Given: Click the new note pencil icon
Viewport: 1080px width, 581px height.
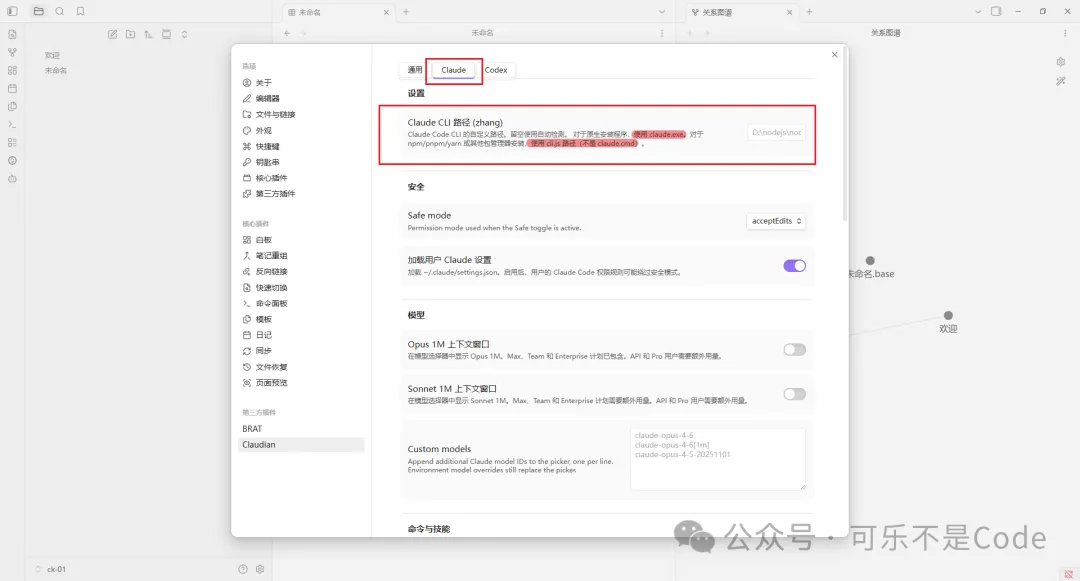Looking at the screenshot, I should click(112, 34).
